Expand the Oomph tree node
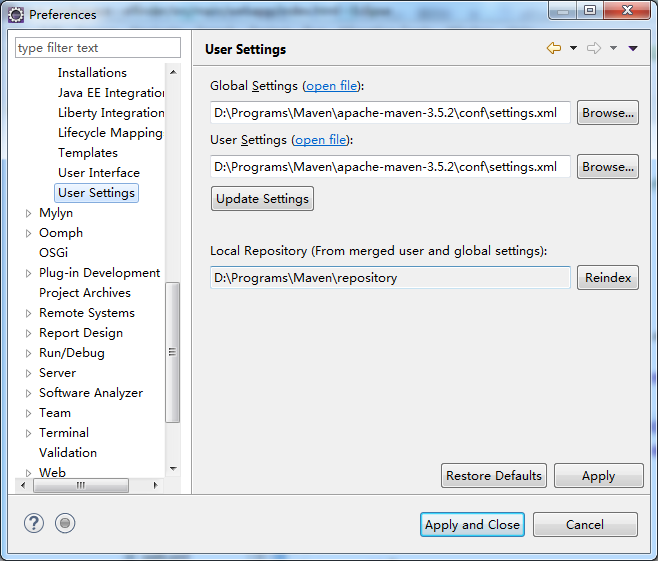Viewport: 658px width, 561px height. click(x=28, y=233)
